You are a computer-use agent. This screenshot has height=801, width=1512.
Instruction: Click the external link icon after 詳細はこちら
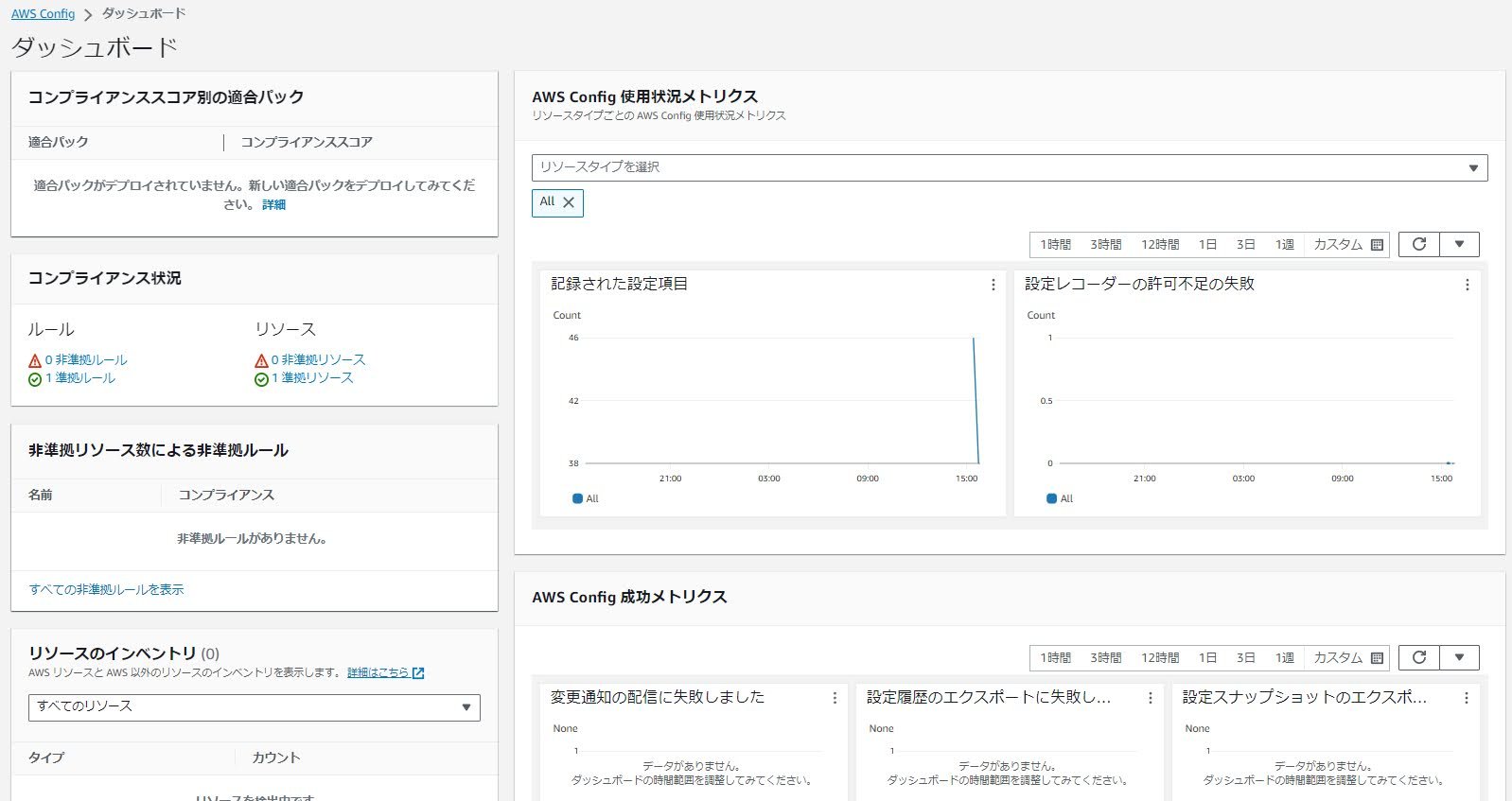click(418, 673)
